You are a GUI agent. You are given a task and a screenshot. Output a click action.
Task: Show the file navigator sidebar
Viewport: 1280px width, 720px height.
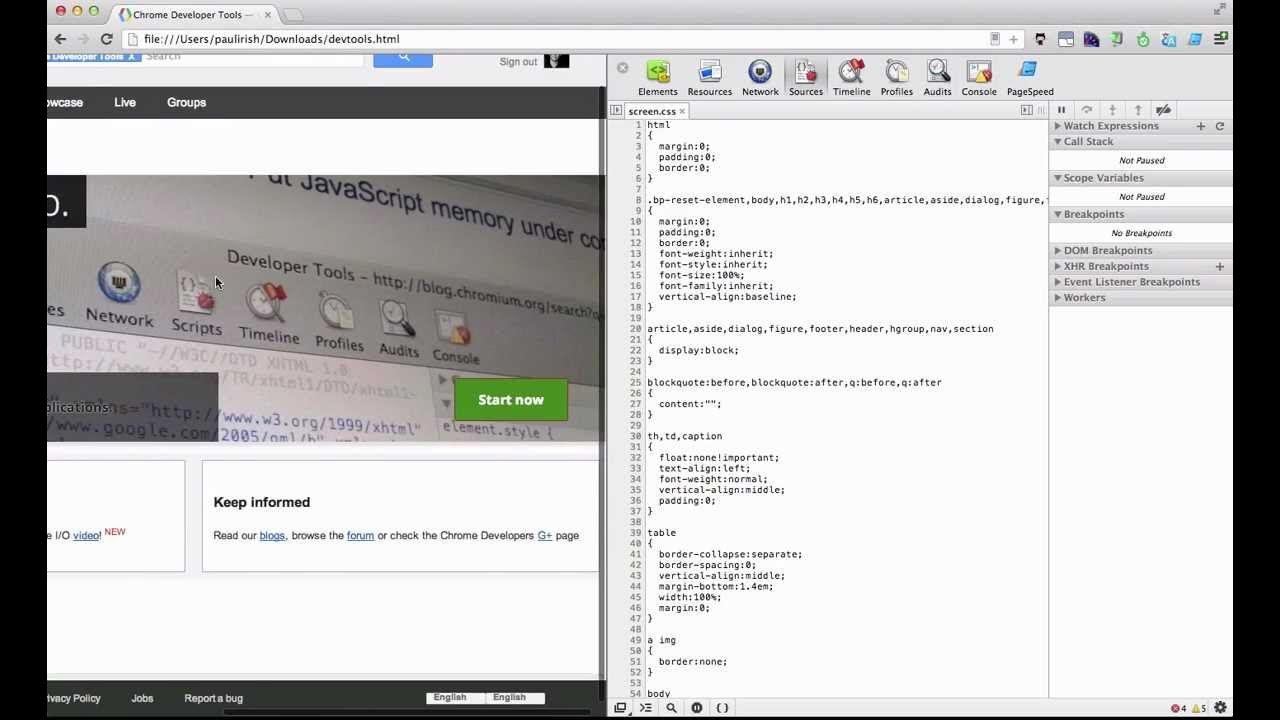(616, 110)
